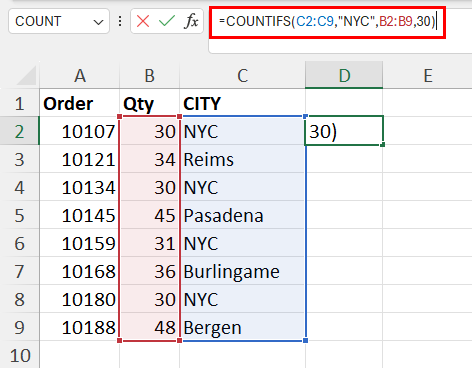This screenshot has width=472, height=368.
Task: Click the Burlingame city cell
Action: click(242, 271)
